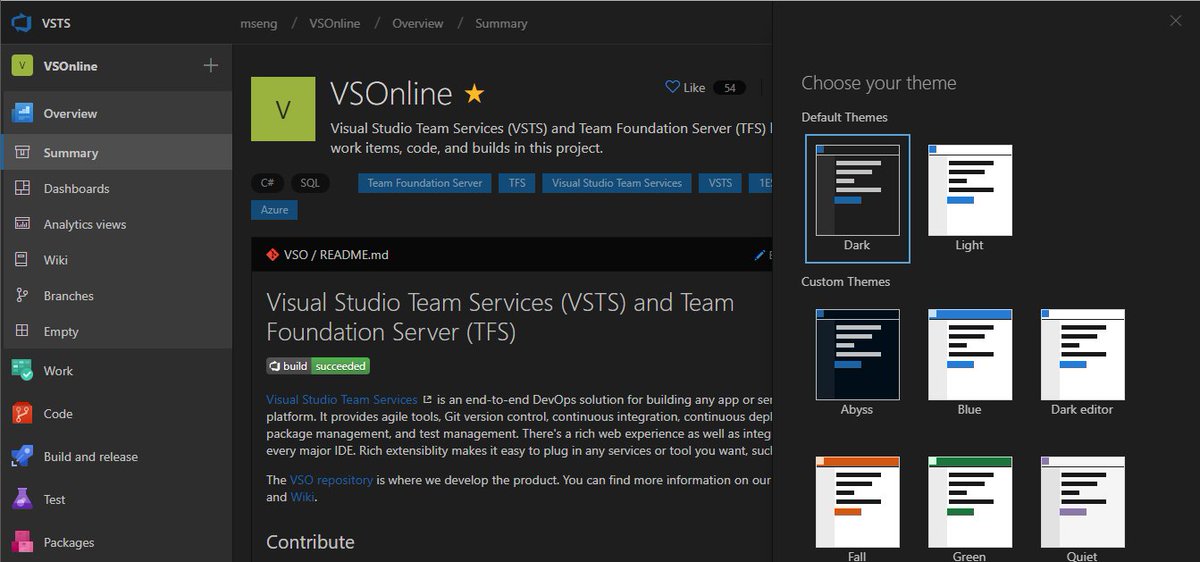Image resolution: width=1200 pixels, height=562 pixels.
Task: Click the Summary breadcrumb
Action: 501,23
